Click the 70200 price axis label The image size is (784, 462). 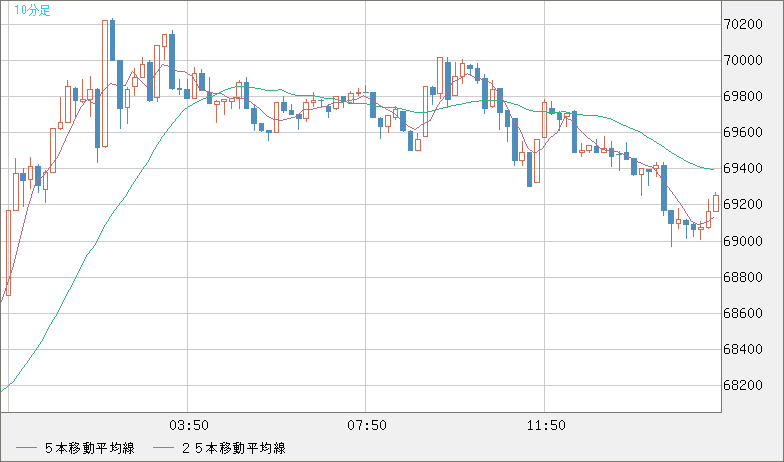[743, 24]
